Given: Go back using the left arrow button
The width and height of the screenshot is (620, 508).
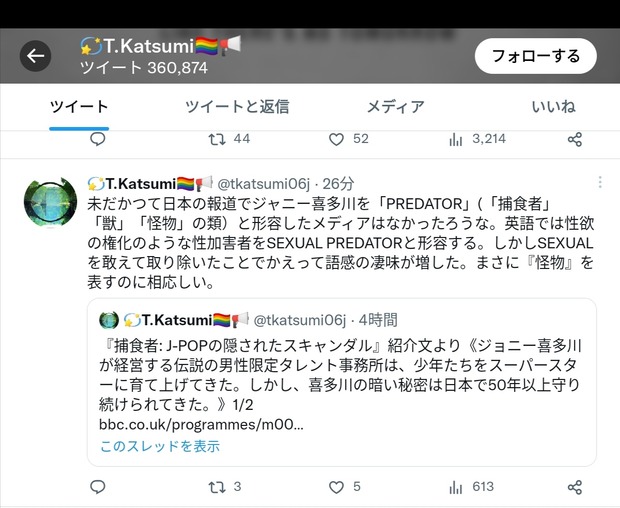Looking at the screenshot, I should [x=36, y=56].
